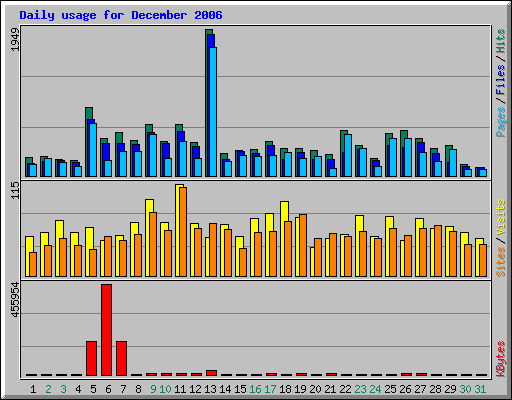The image size is (512, 400).
Task: Click day label 18 on the x-axis
Action: click(x=285, y=389)
